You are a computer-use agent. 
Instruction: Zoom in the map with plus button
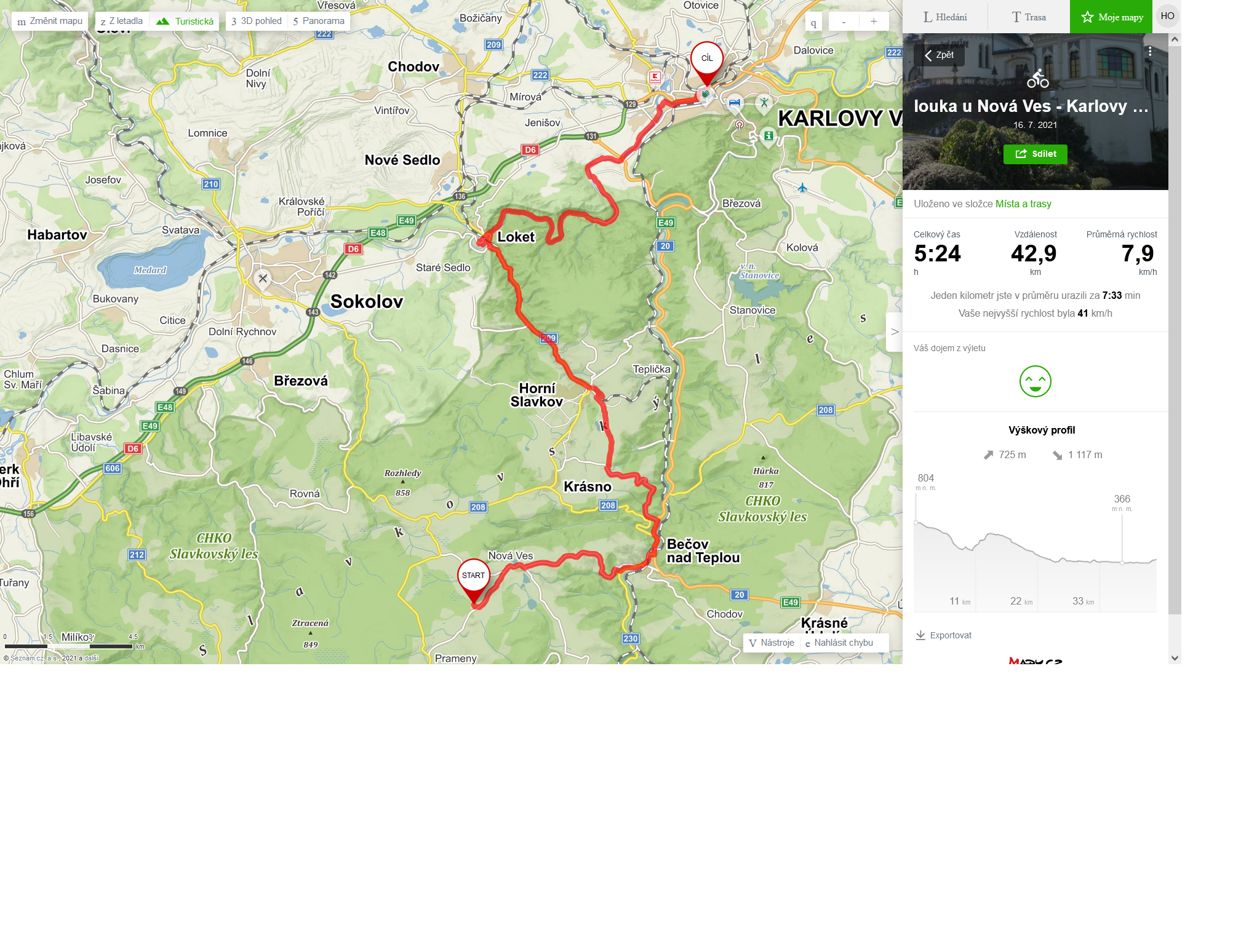point(873,22)
